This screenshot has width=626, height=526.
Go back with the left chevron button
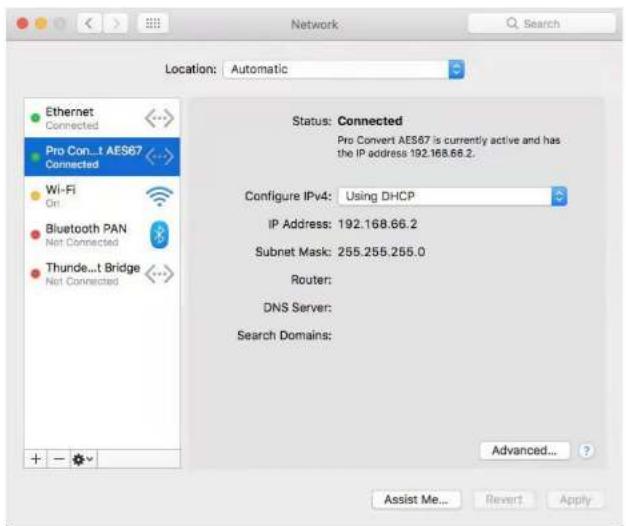click(x=89, y=24)
